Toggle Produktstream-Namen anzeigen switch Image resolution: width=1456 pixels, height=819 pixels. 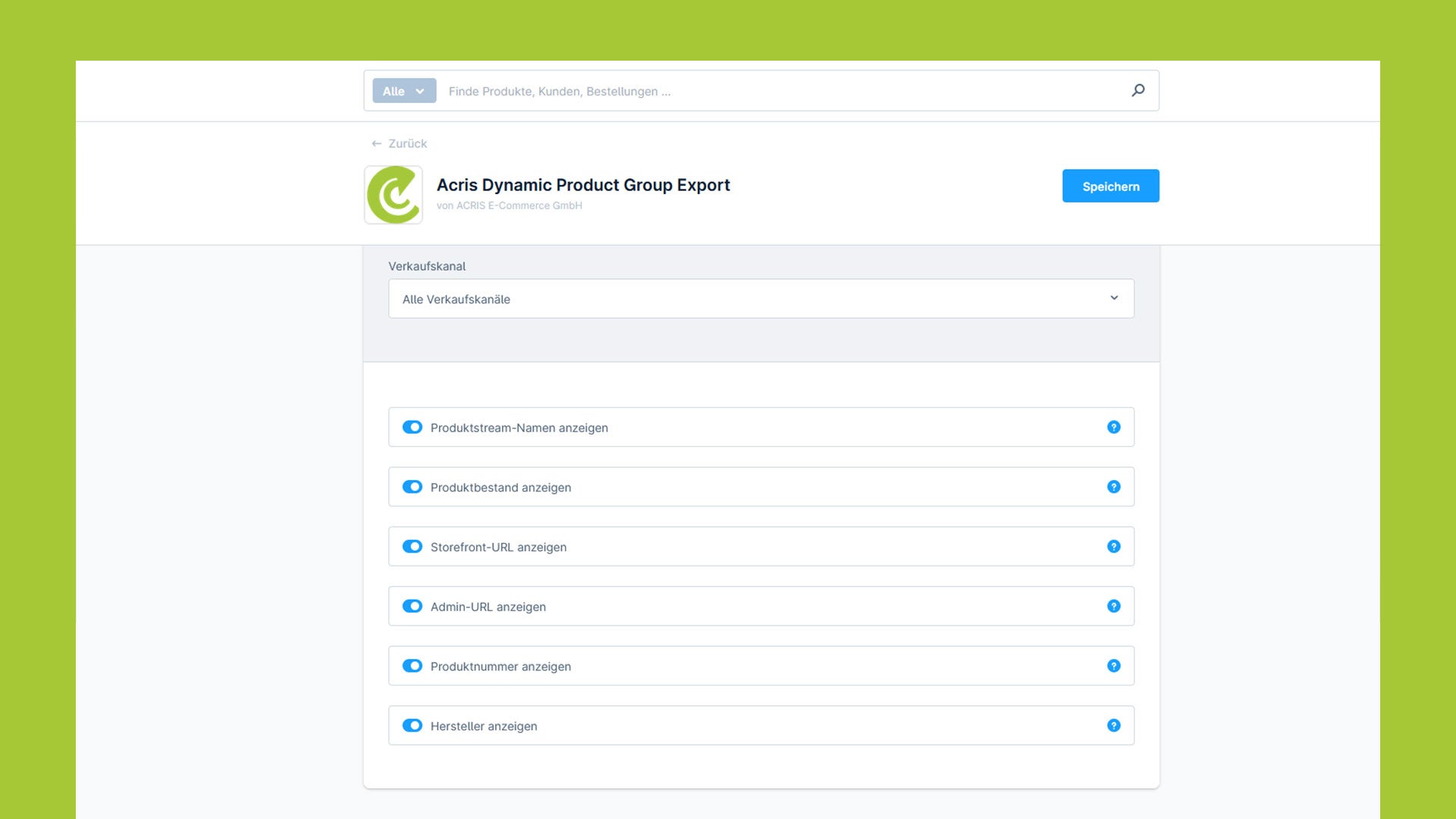[x=412, y=427]
